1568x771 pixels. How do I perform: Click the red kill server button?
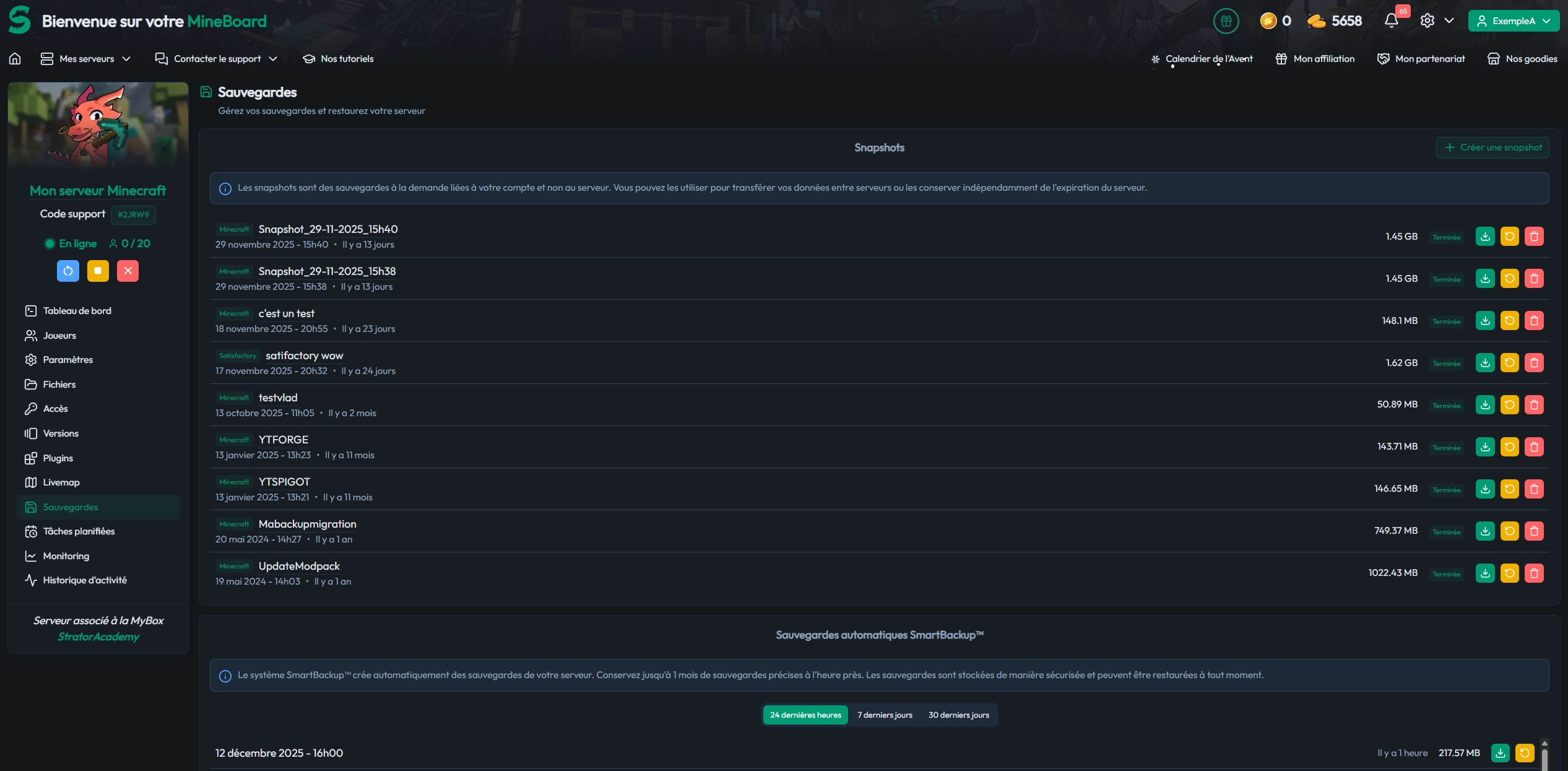pos(128,271)
